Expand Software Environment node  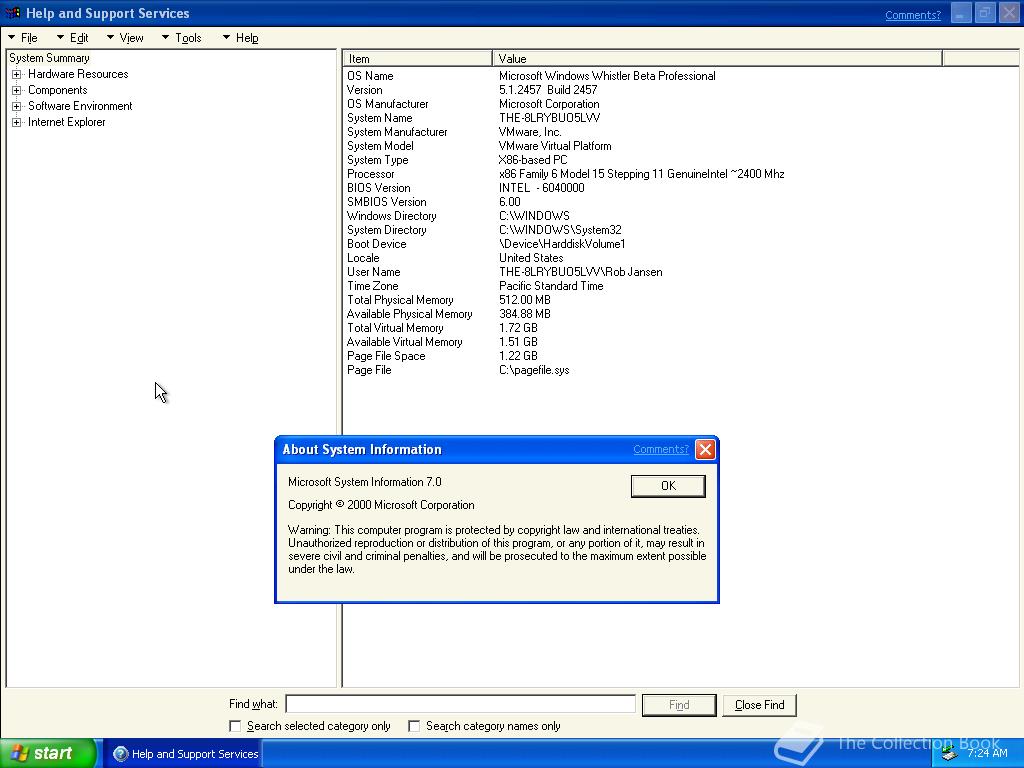[x=17, y=106]
